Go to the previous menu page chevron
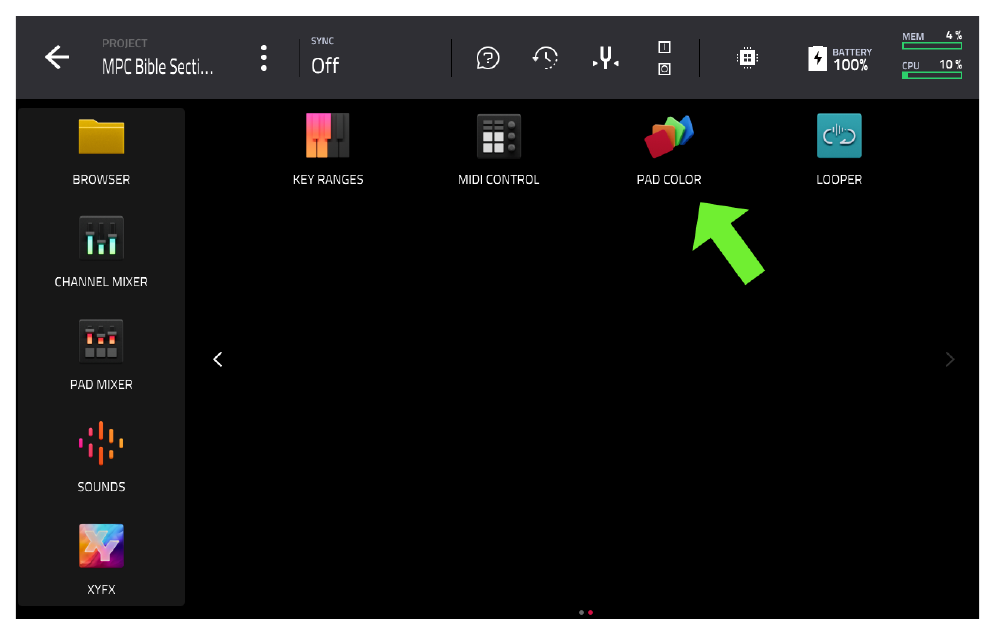 tap(218, 360)
